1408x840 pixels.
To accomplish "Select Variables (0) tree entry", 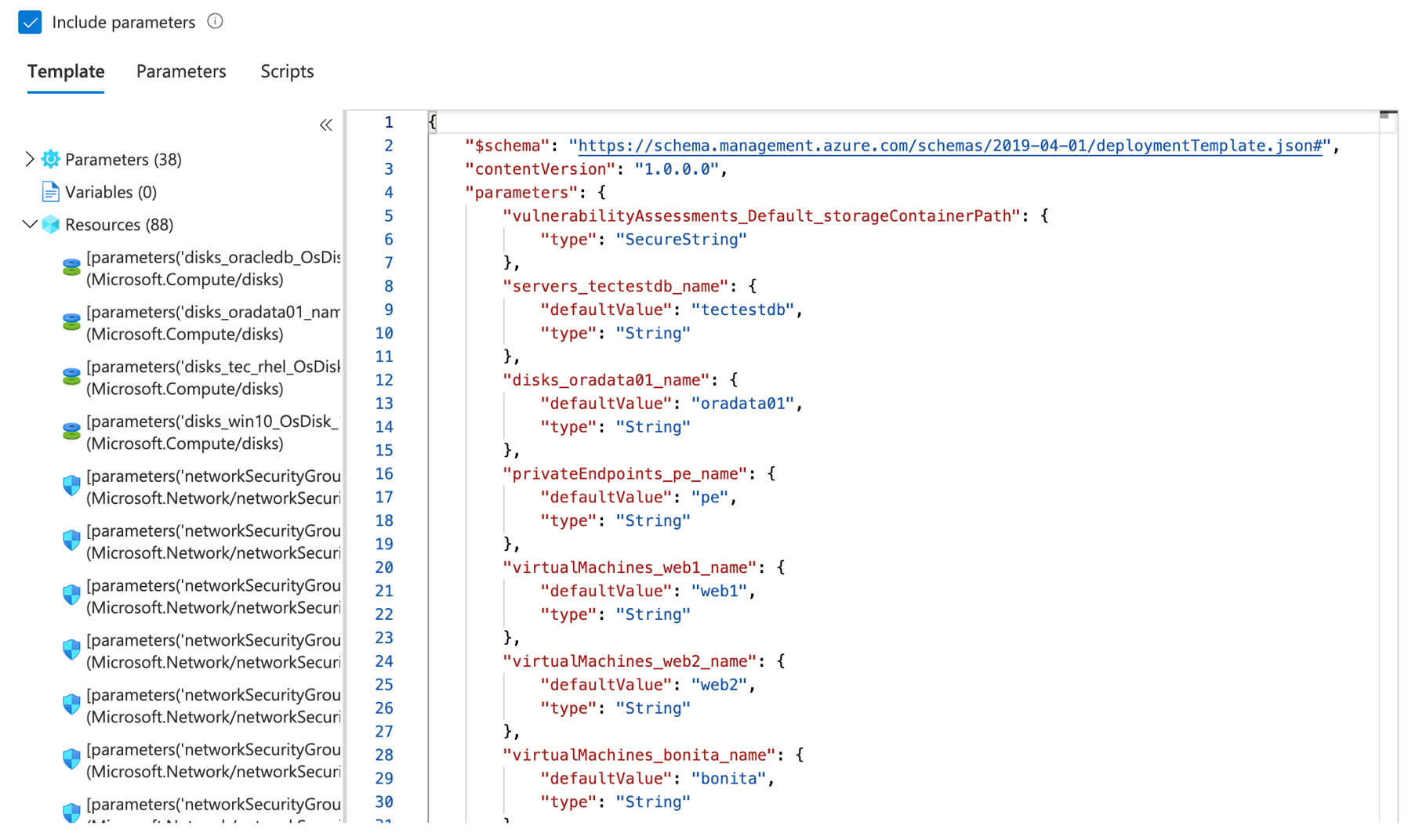I will [x=111, y=192].
